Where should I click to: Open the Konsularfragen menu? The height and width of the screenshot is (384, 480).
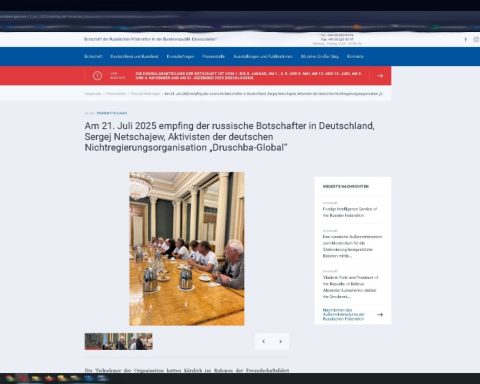180,56
